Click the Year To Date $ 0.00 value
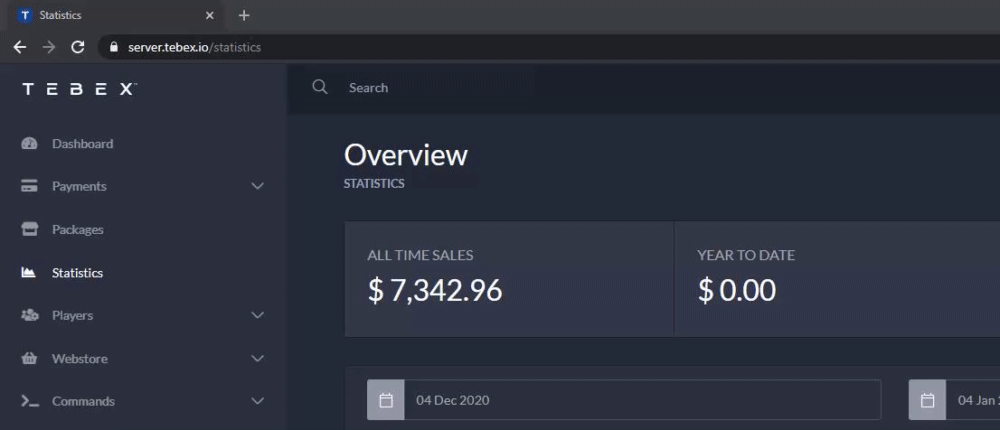This screenshot has width=1000, height=430. (737, 290)
